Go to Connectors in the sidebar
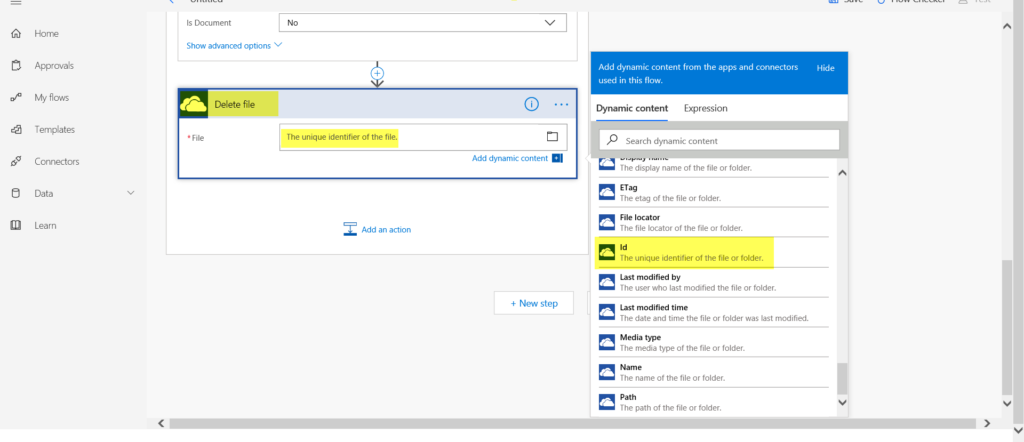1024x442 pixels. pyautogui.click(x=56, y=162)
